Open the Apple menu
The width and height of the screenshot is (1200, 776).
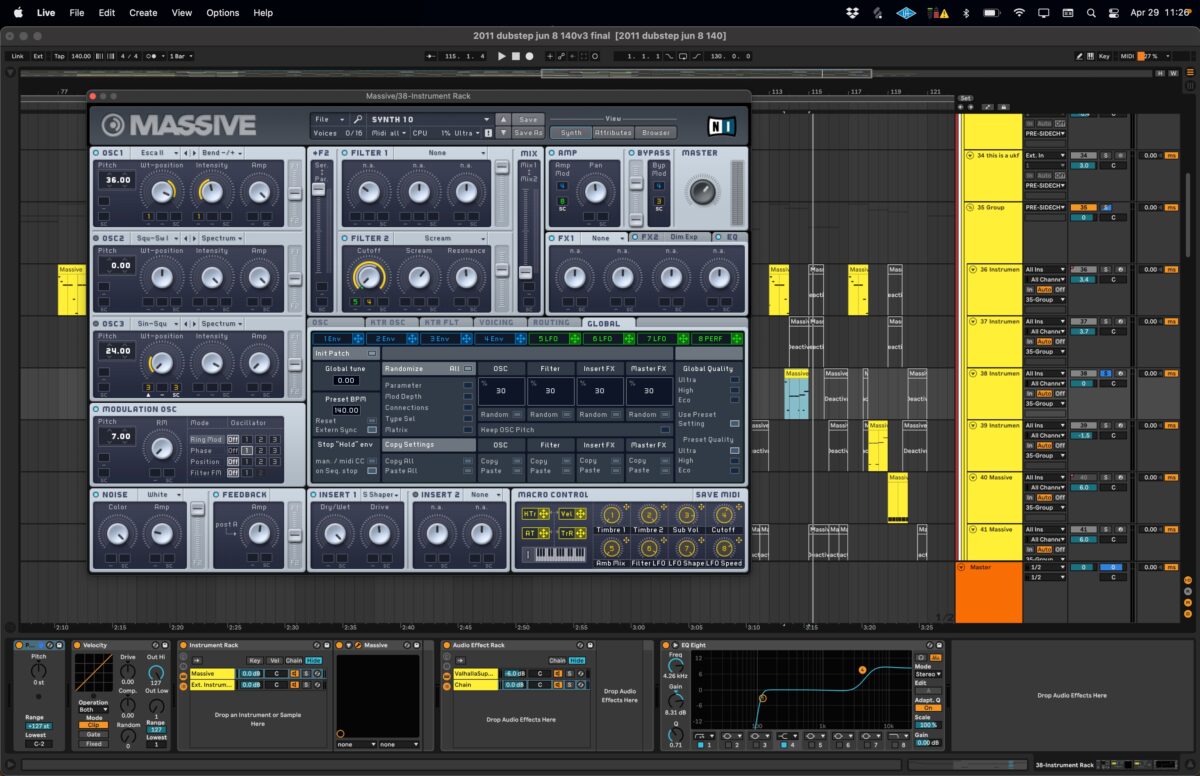coord(18,13)
